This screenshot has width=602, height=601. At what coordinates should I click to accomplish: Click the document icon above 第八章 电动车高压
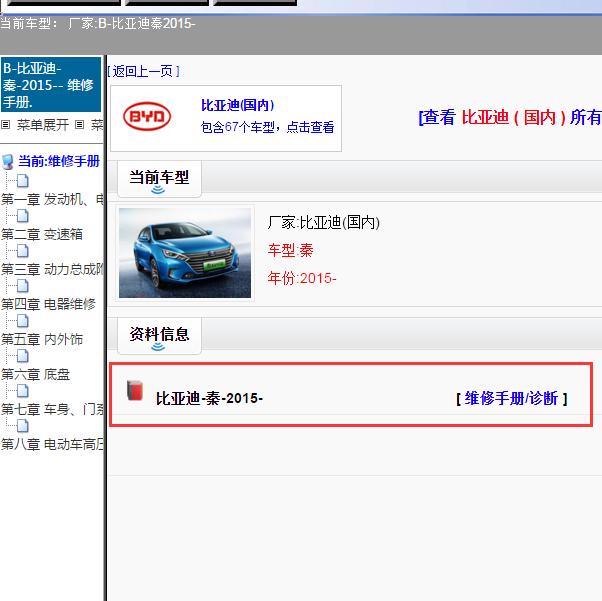(x=23, y=426)
